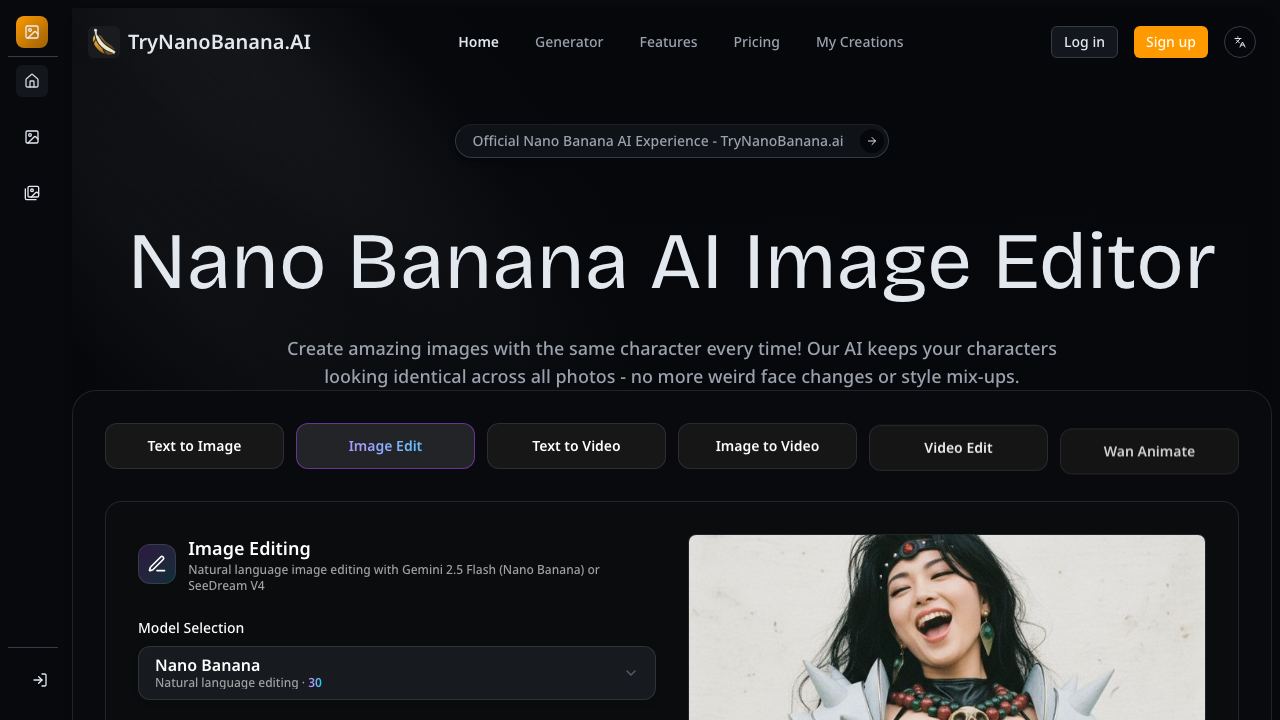Open the gallery icon in the sidebar
The height and width of the screenshot is (720, 1280).
point(32,193)
